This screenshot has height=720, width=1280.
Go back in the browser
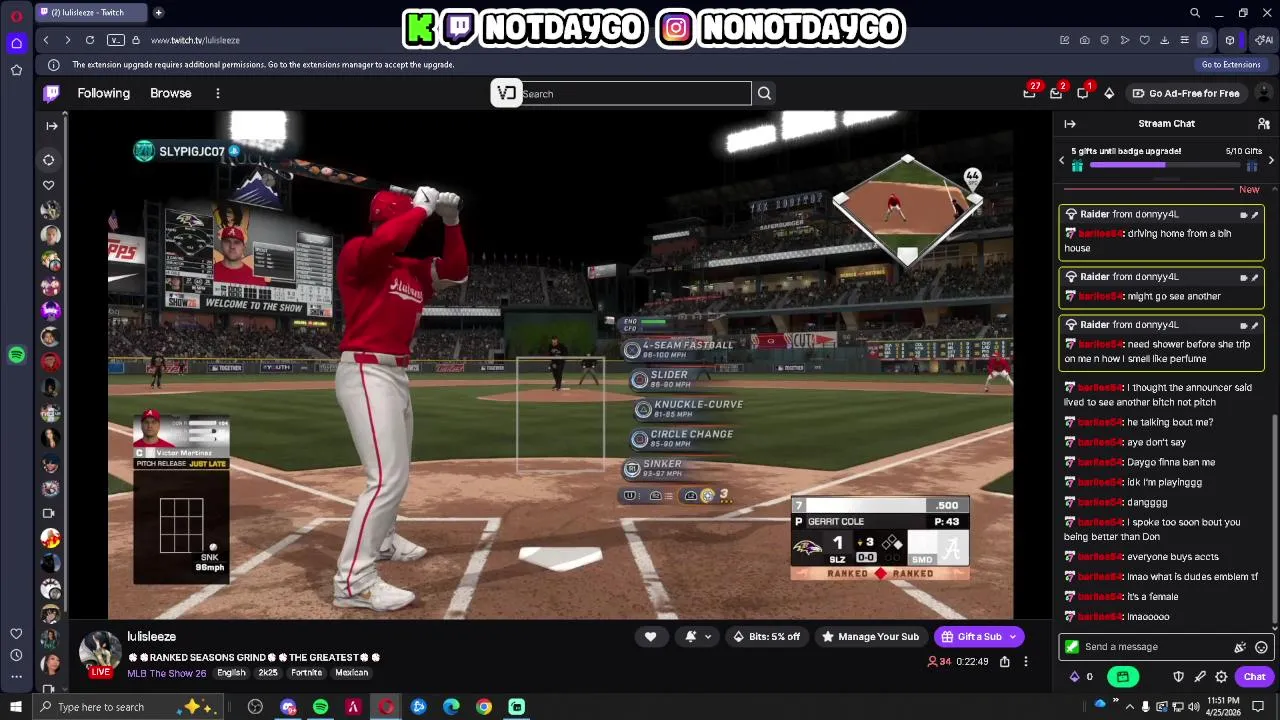point(46,40)
